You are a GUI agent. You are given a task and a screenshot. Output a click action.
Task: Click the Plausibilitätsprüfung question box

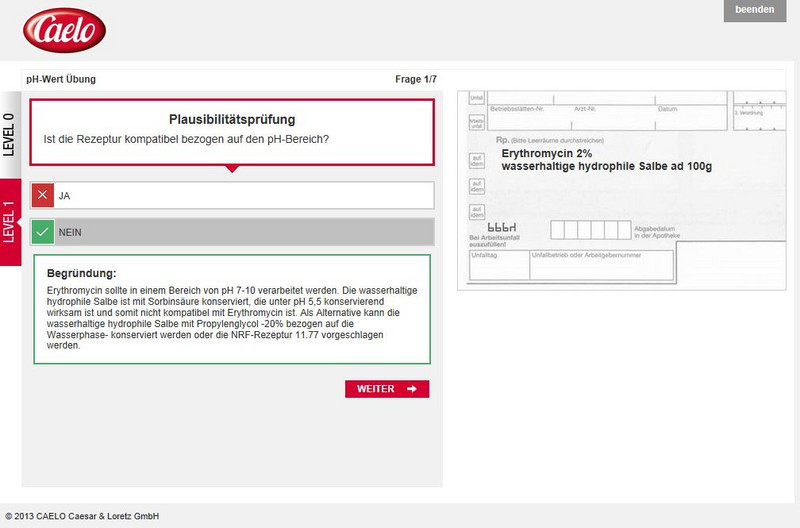click(232, 131)
